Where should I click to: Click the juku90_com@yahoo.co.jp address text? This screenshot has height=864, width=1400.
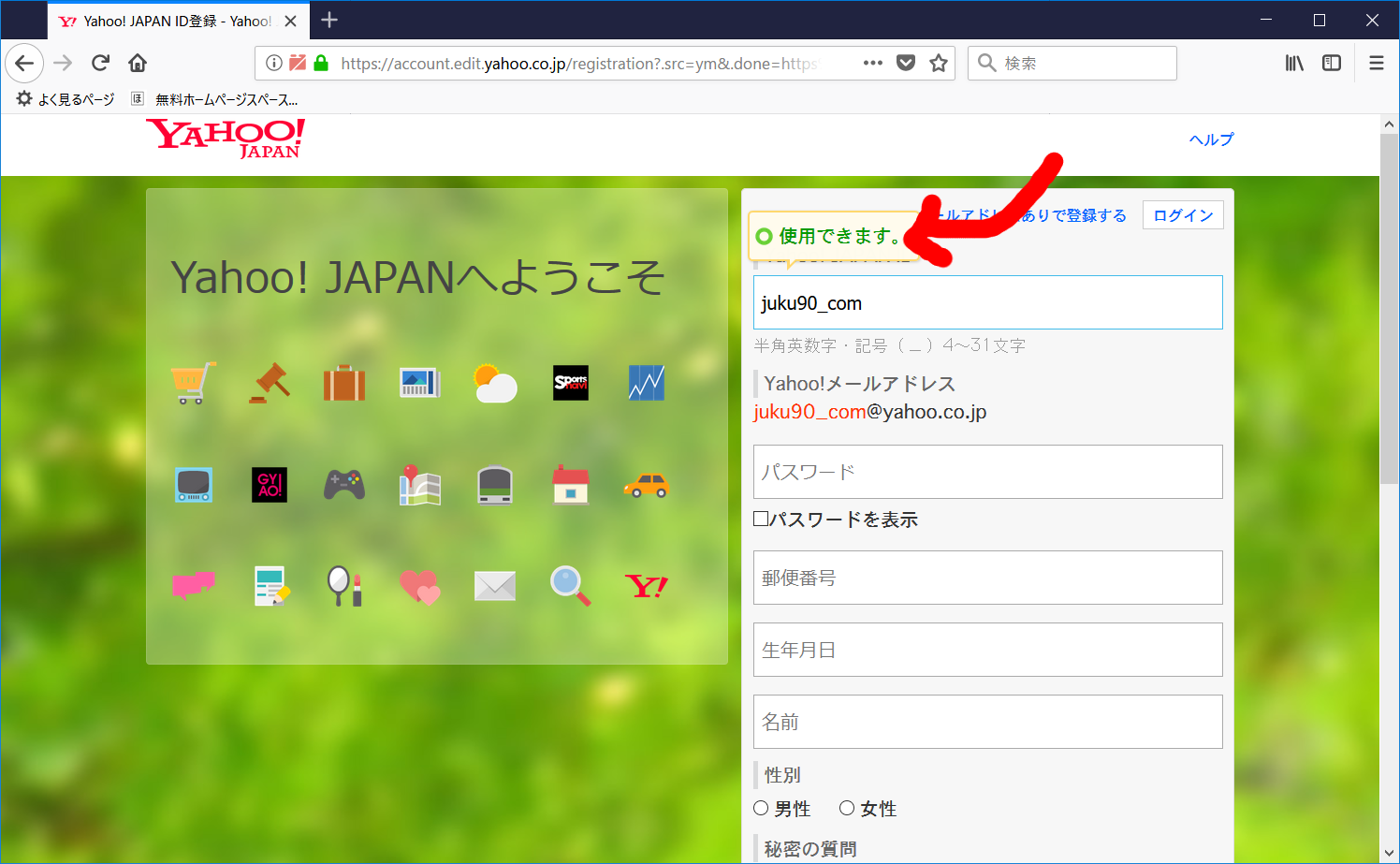pos(870,412)
